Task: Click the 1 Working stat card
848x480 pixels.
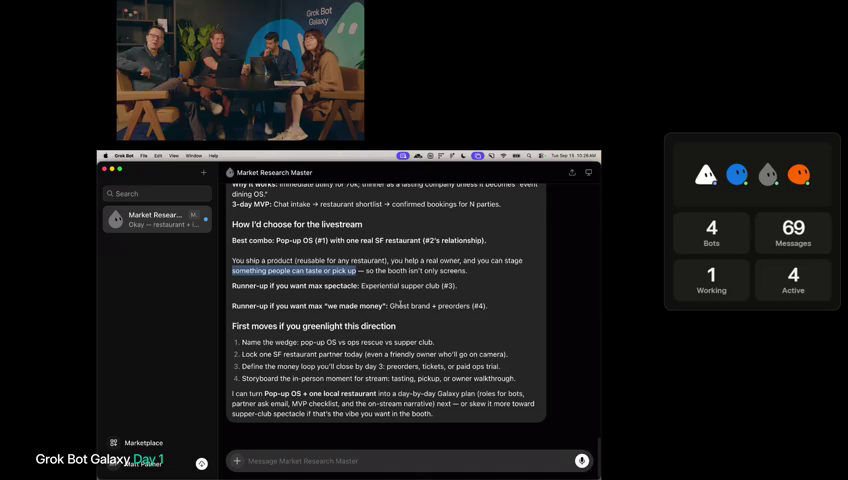Action: click(x=712, y=280)
